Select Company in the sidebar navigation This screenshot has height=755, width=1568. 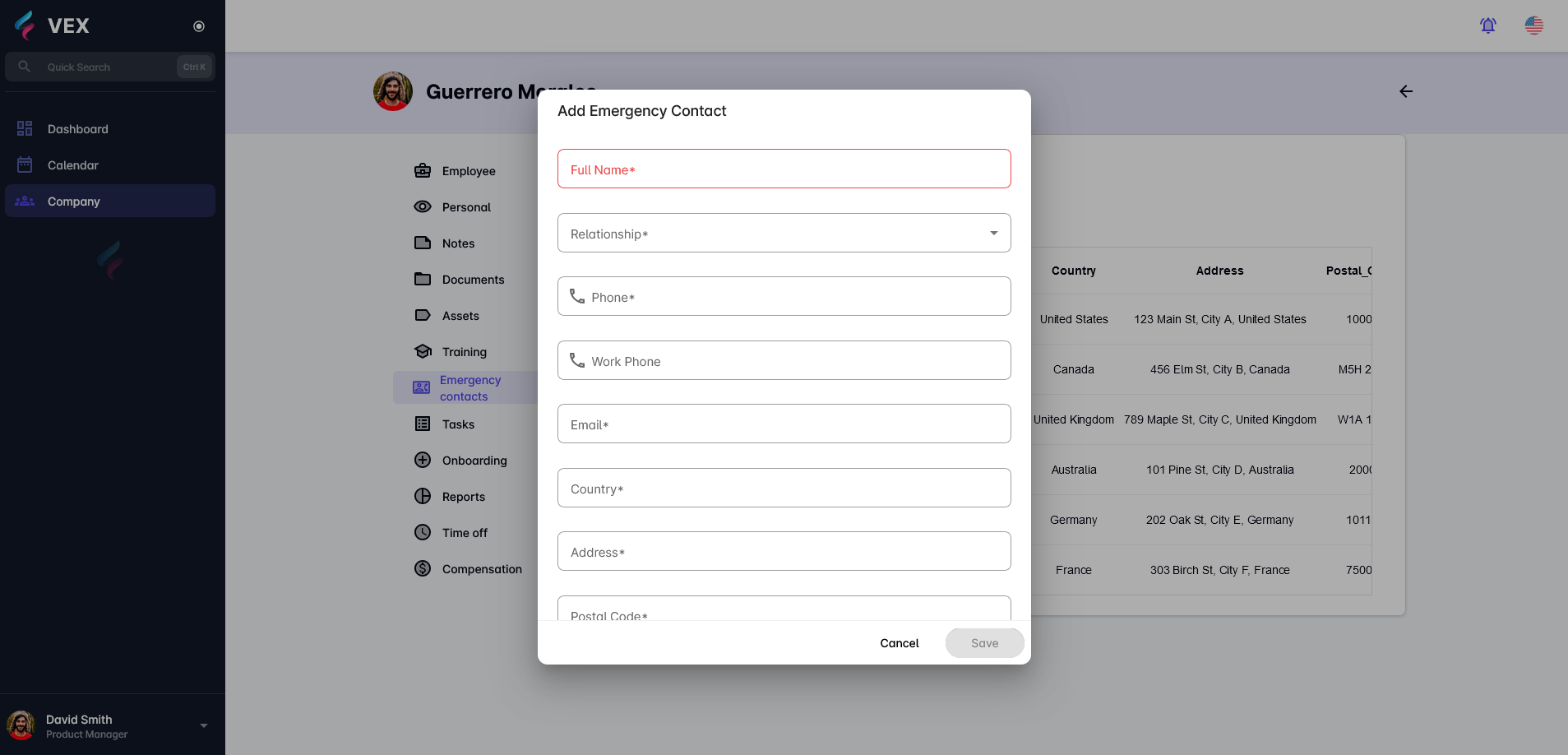tap(74, 201)
